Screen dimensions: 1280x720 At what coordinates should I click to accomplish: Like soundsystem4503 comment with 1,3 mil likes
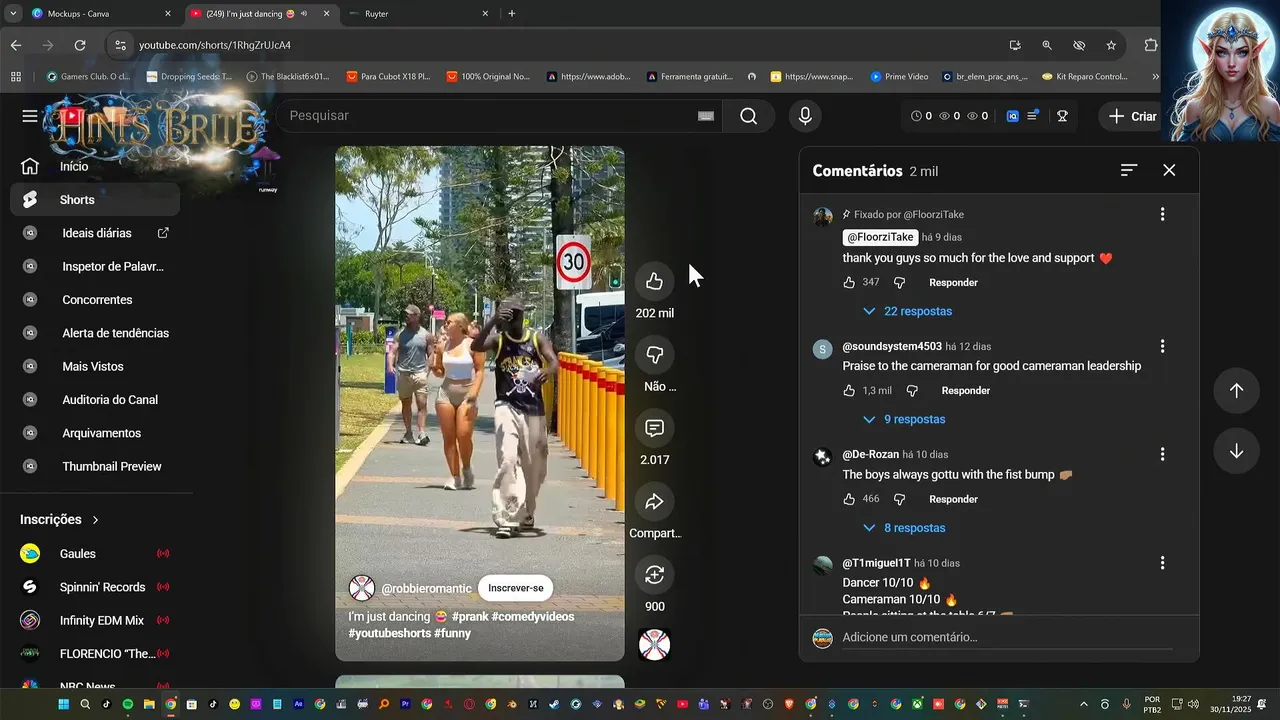849,391
